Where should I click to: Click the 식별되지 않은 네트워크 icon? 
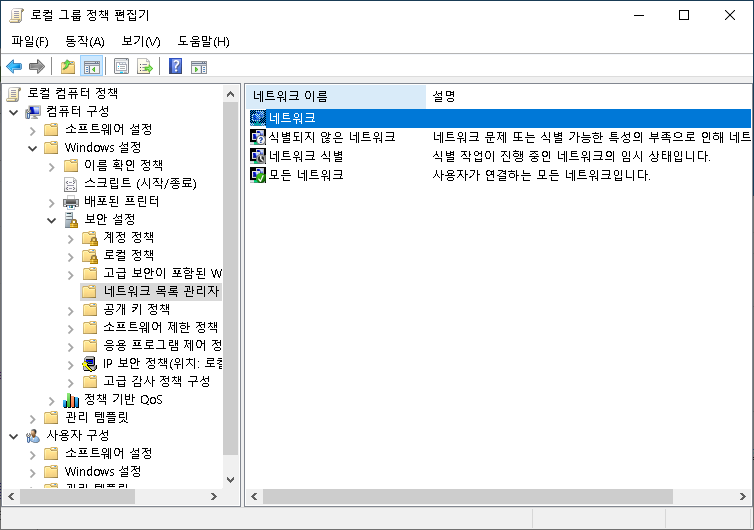pos(258,137)
